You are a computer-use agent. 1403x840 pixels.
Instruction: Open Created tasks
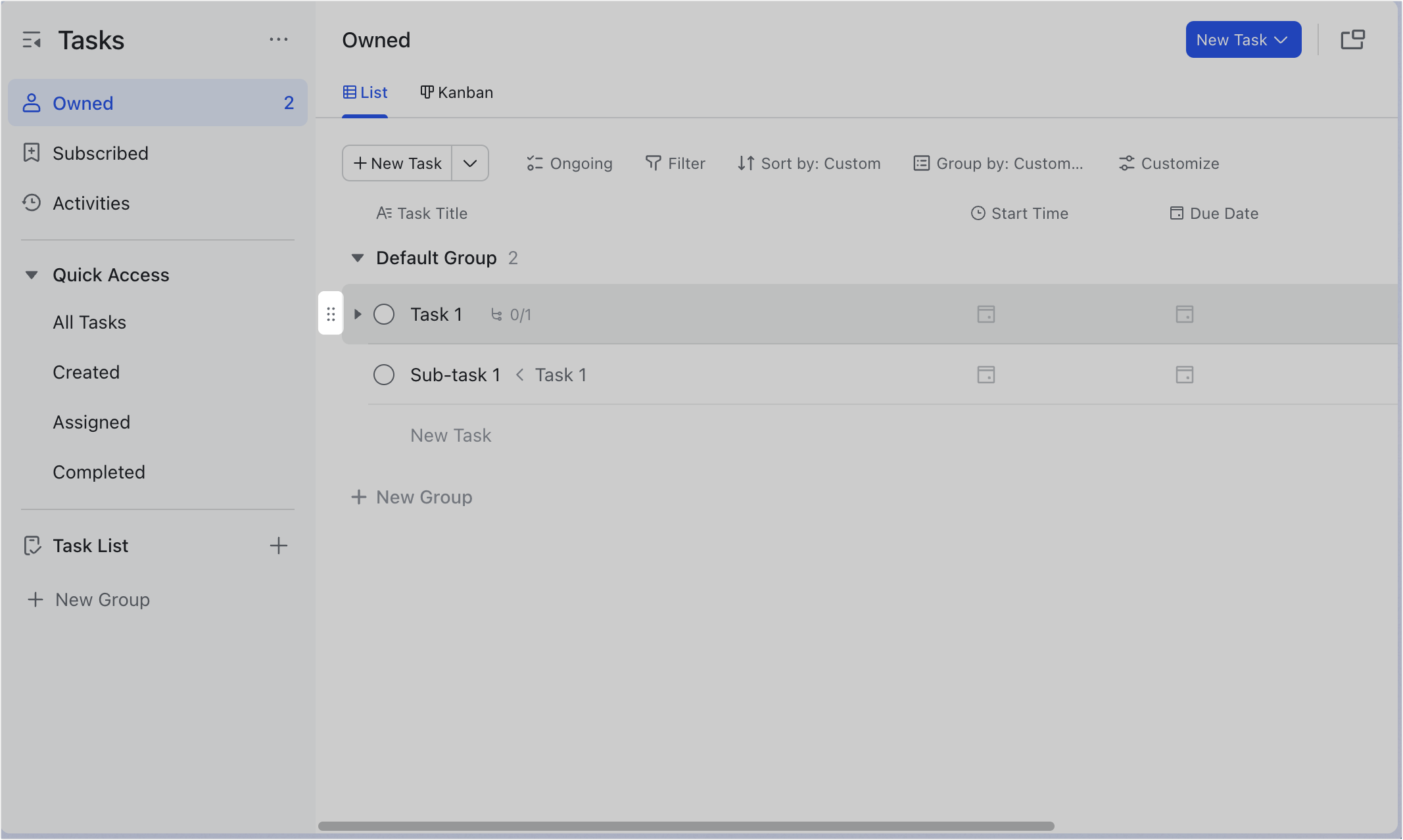tap(86, 372)
